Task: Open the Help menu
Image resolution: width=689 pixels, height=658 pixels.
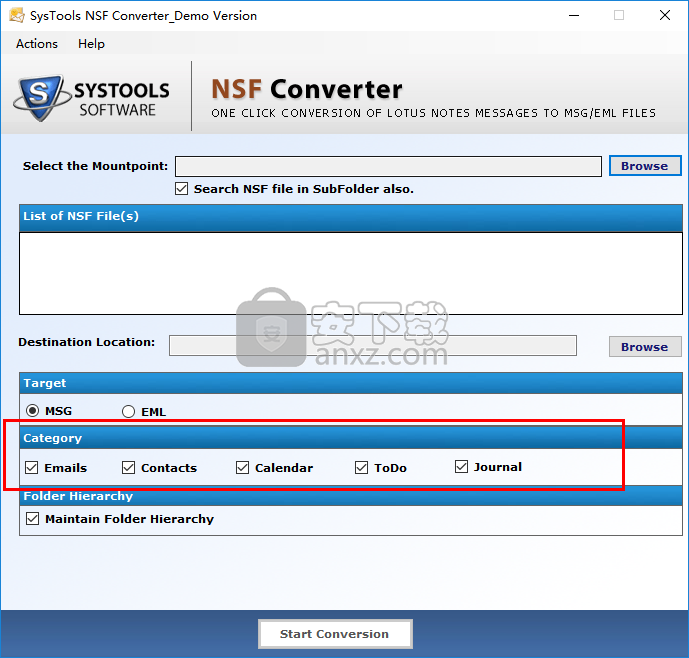Action: tap(91, 44)
